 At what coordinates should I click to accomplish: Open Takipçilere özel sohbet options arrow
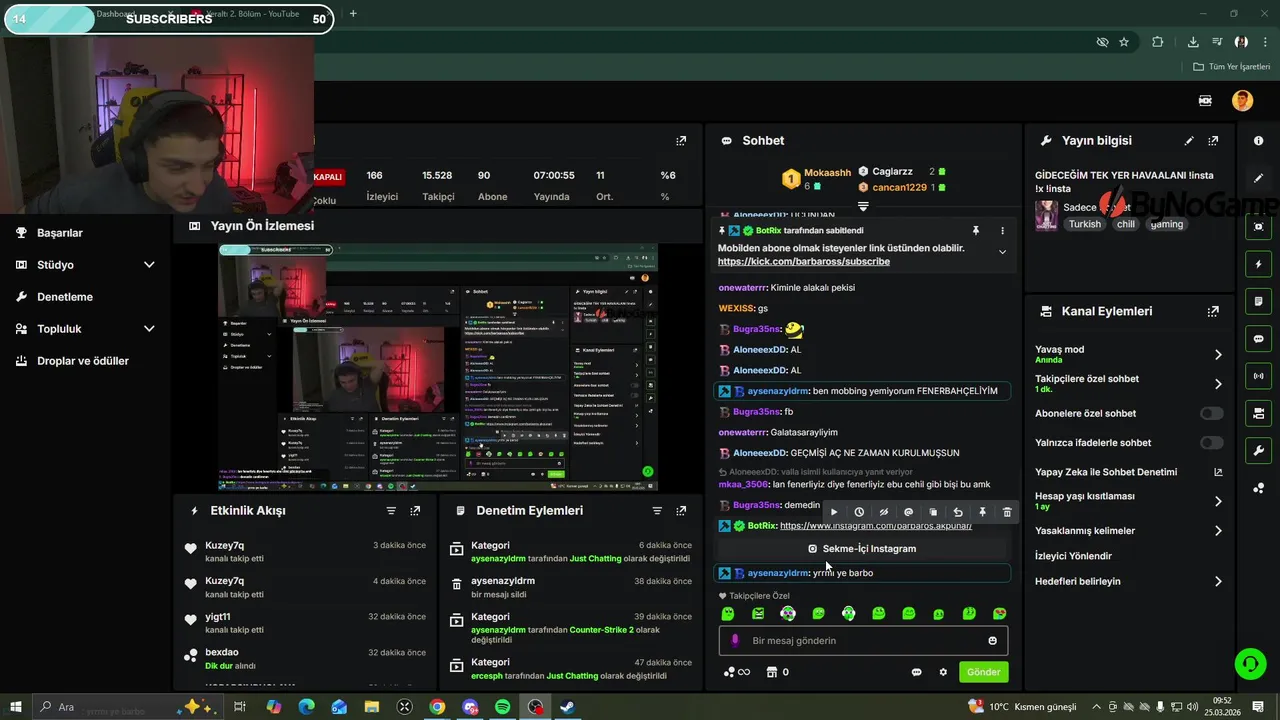coord(1218,384)
